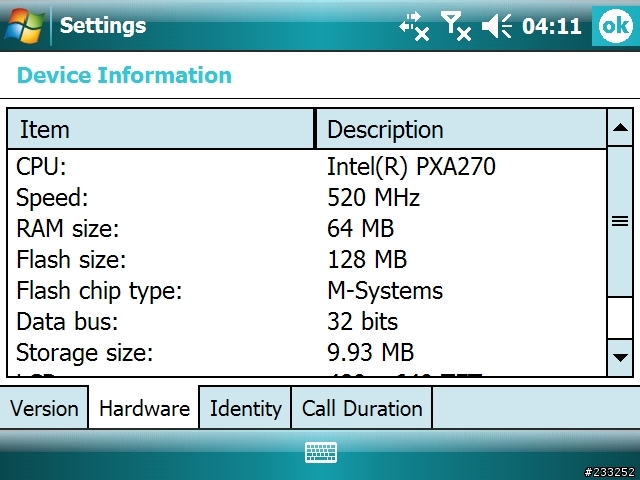The height and width of the screenshot is (480, 640).
Task: Click the Device Information heading
Action: pos(124,76)
